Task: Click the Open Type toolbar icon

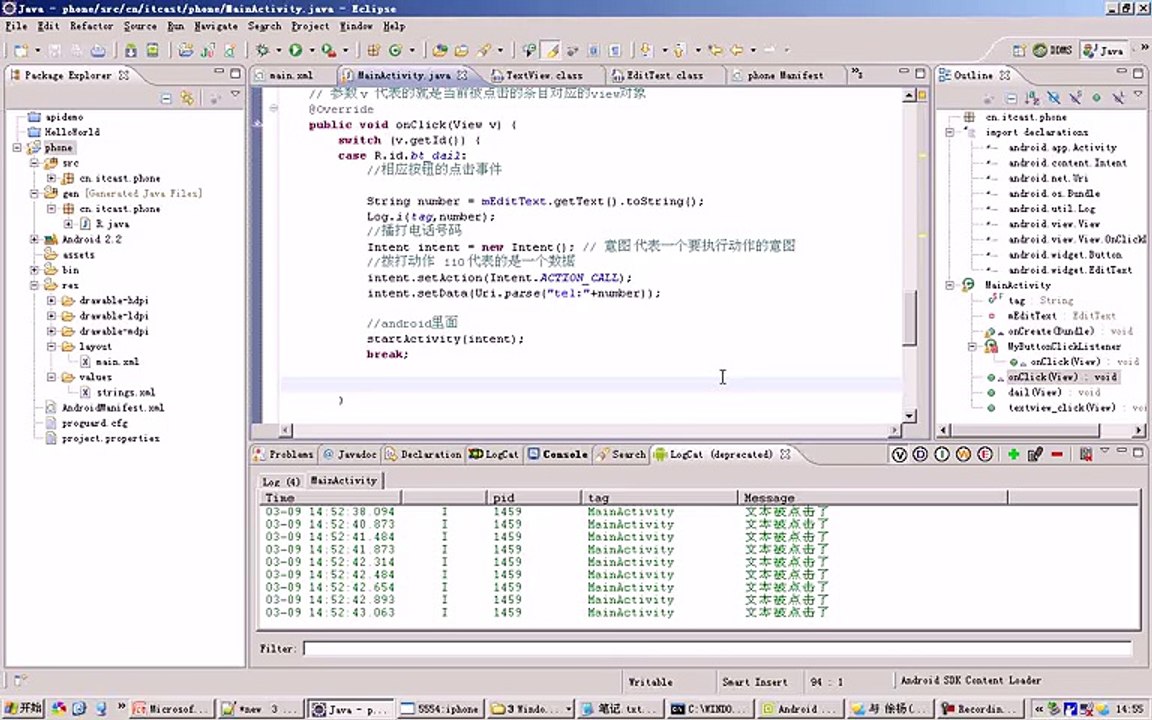Action: [x=439, y=50]
